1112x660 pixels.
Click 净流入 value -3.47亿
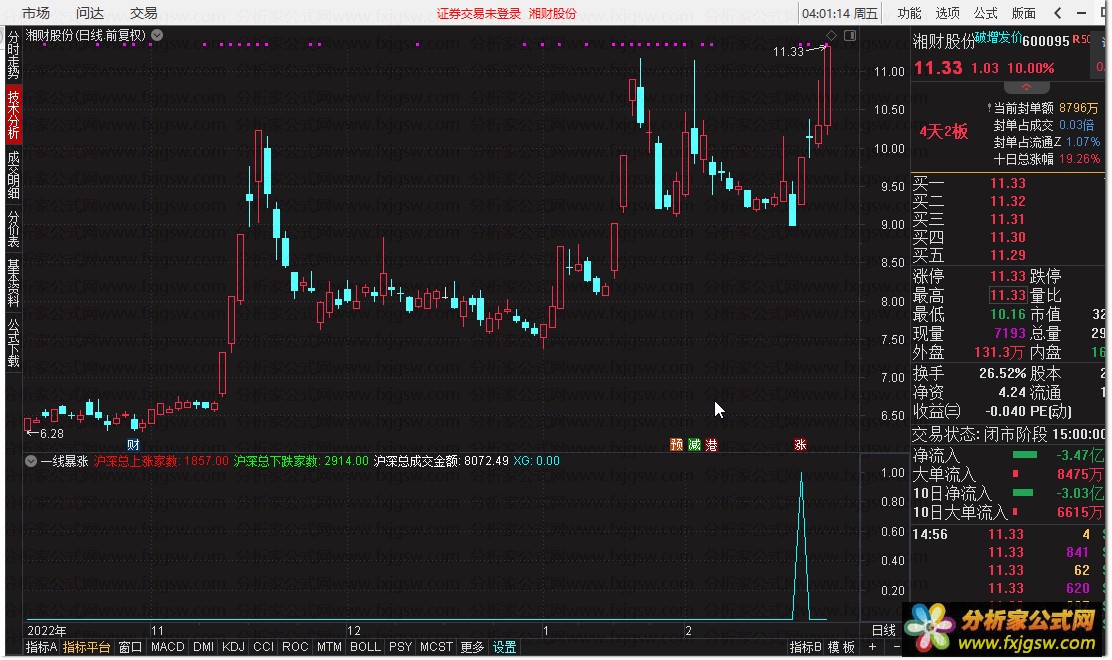click(1080, 456)
